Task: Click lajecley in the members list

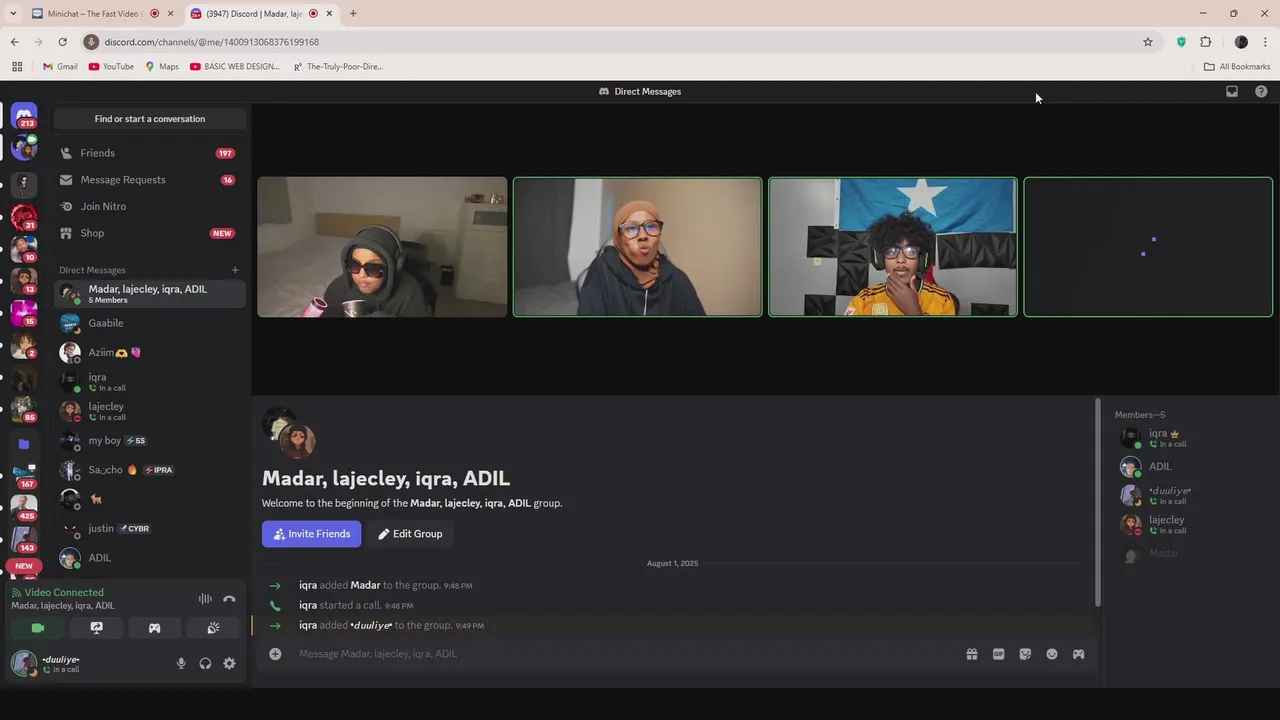Action: [1188, 524]
